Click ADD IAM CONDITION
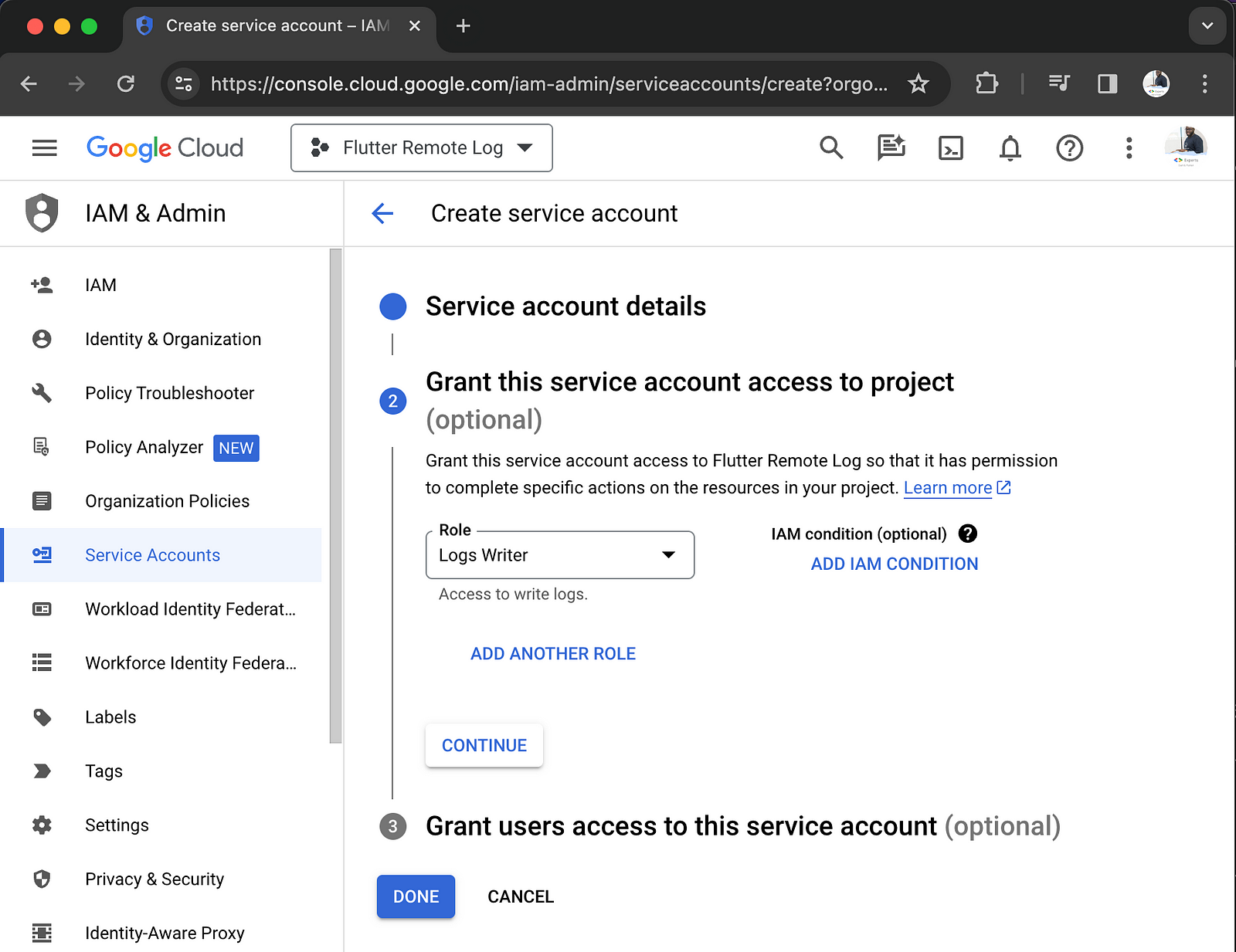The height and width of the screenshot is (952, 1236). point(895,564)
